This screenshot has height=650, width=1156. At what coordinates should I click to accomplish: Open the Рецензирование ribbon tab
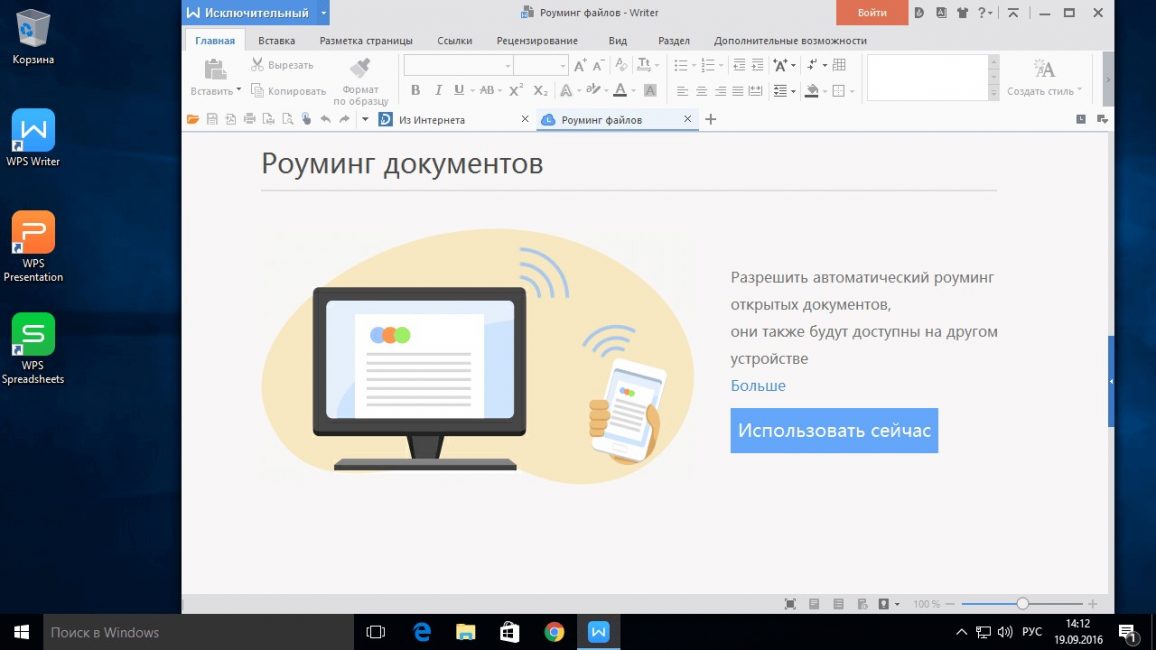(x=537, y=41)
